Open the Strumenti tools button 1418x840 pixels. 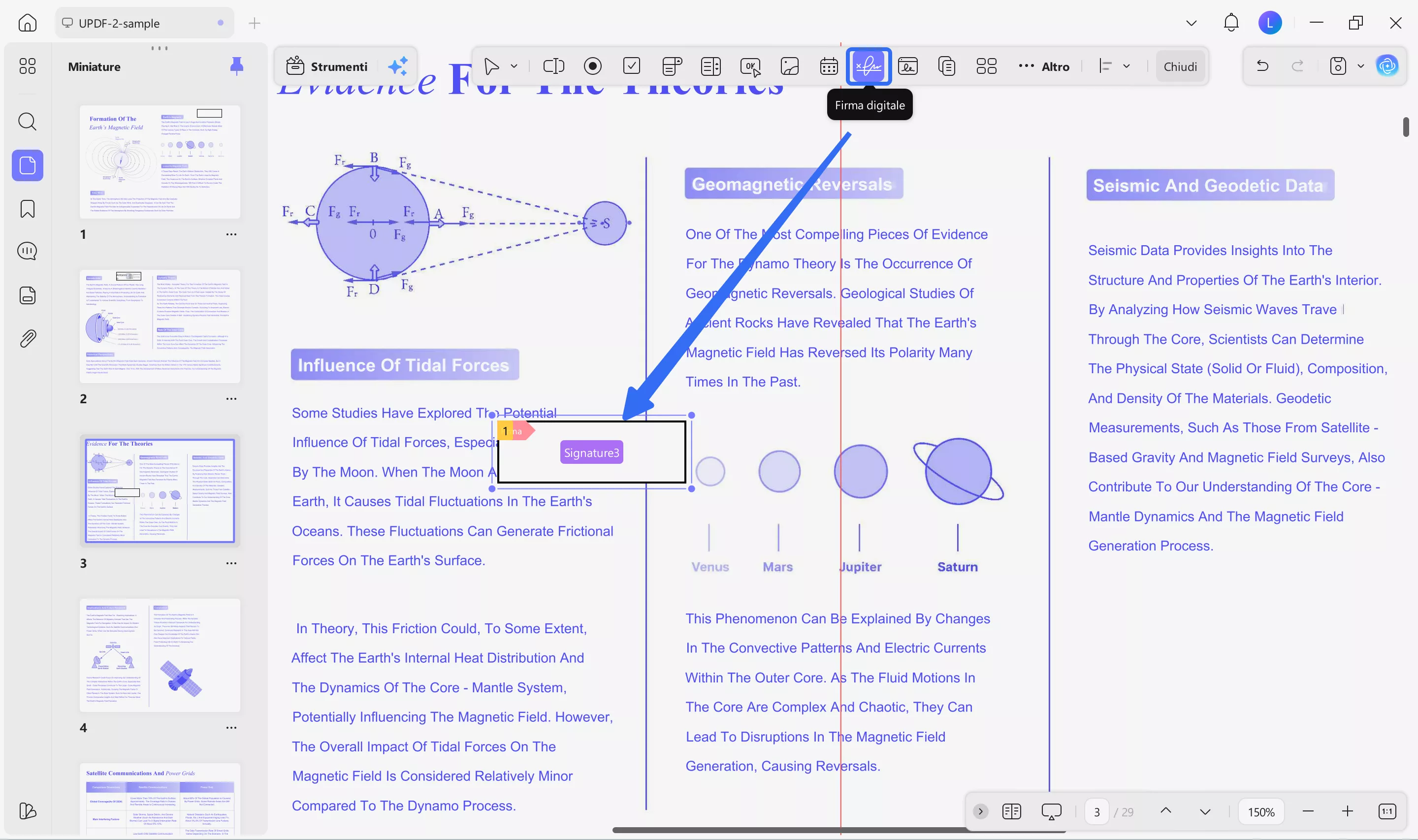327,66
